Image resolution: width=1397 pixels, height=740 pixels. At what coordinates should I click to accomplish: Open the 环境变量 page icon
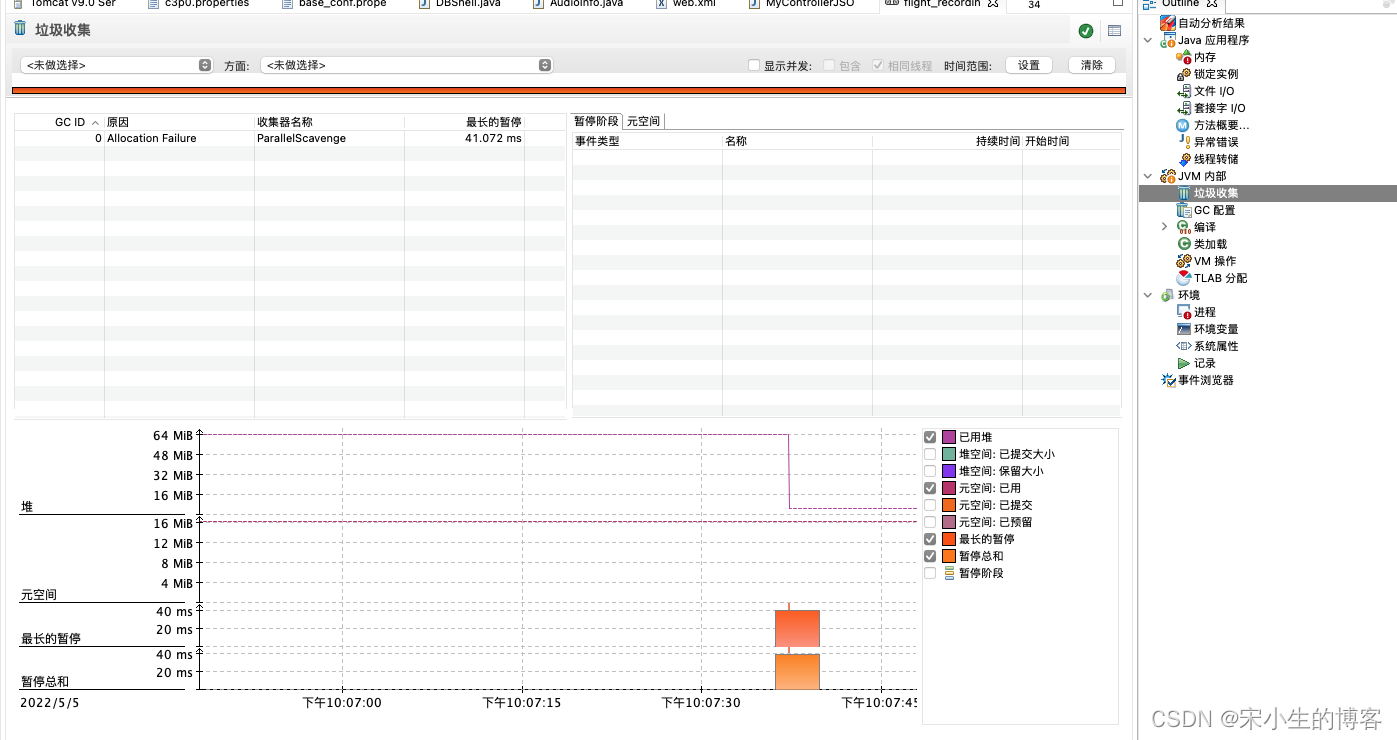coord(1184,329)
